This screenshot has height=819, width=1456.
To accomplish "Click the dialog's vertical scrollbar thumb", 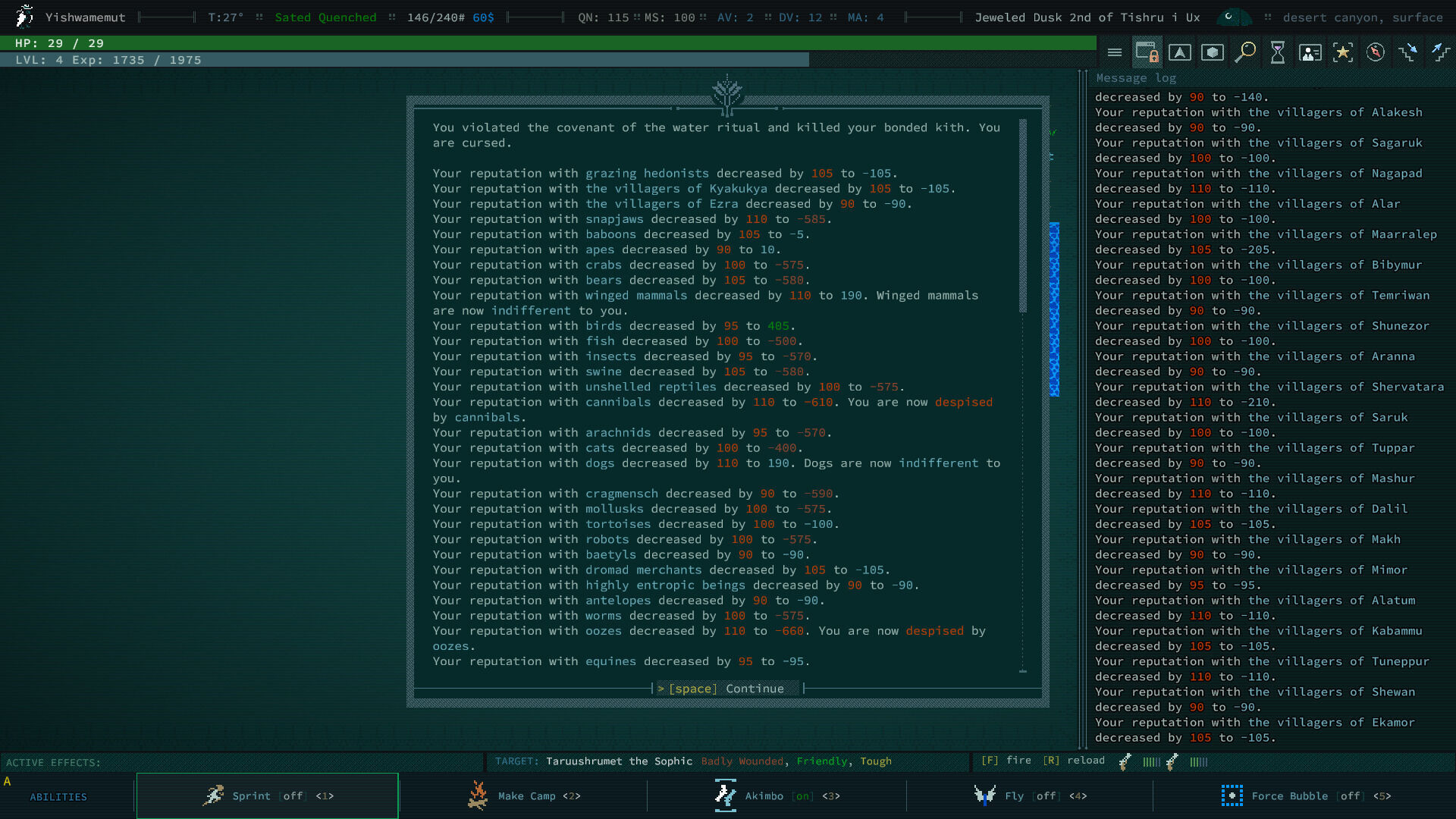I will click(1023, 216).
